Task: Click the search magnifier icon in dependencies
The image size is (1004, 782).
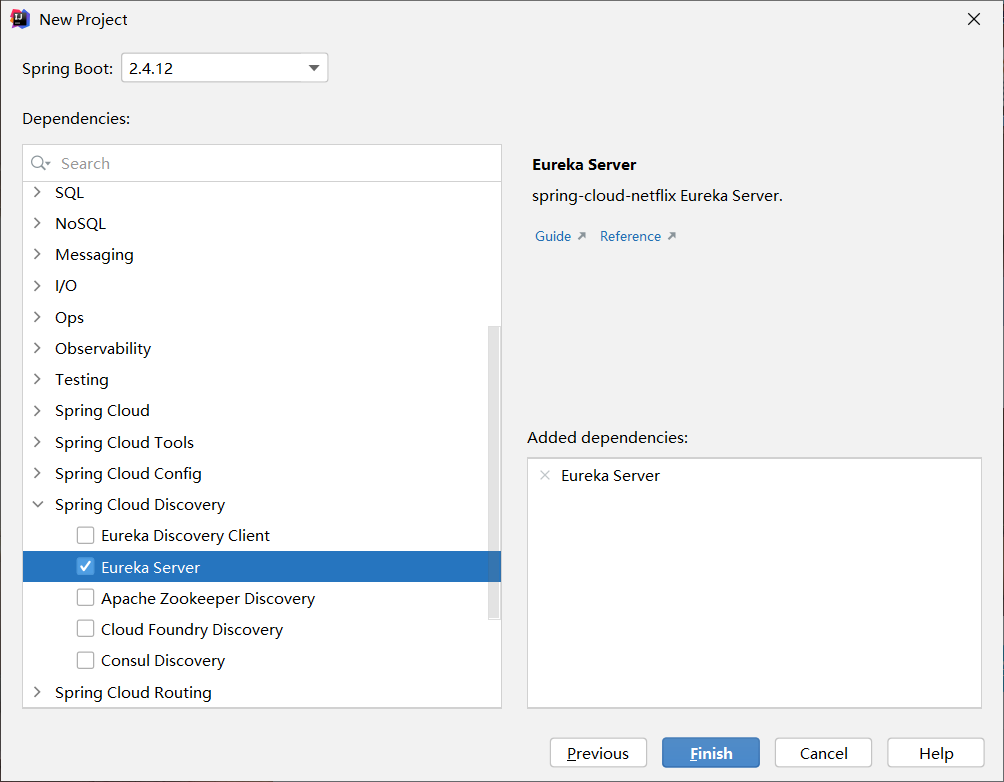Action: 40,163
